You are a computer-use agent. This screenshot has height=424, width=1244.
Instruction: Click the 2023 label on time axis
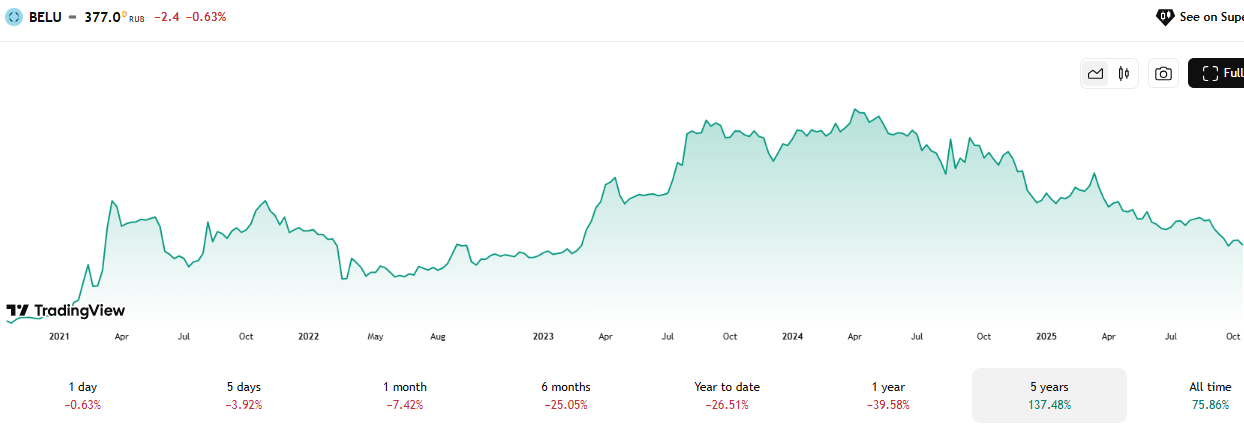pyautogui.click(x=543, y=337)
